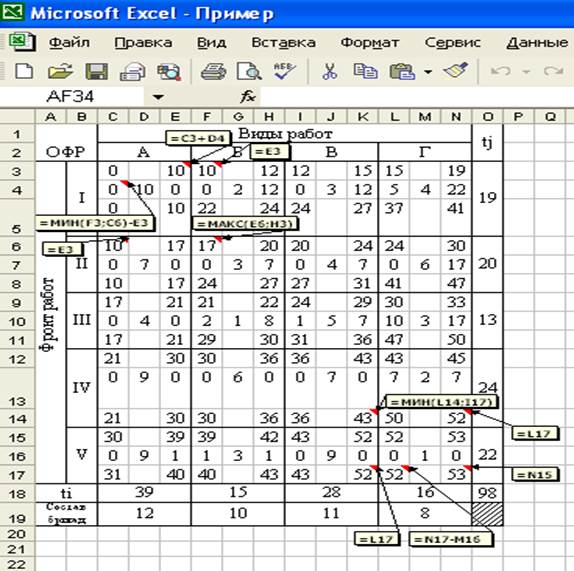
Task: Open Print Preview
Action: 249,71
